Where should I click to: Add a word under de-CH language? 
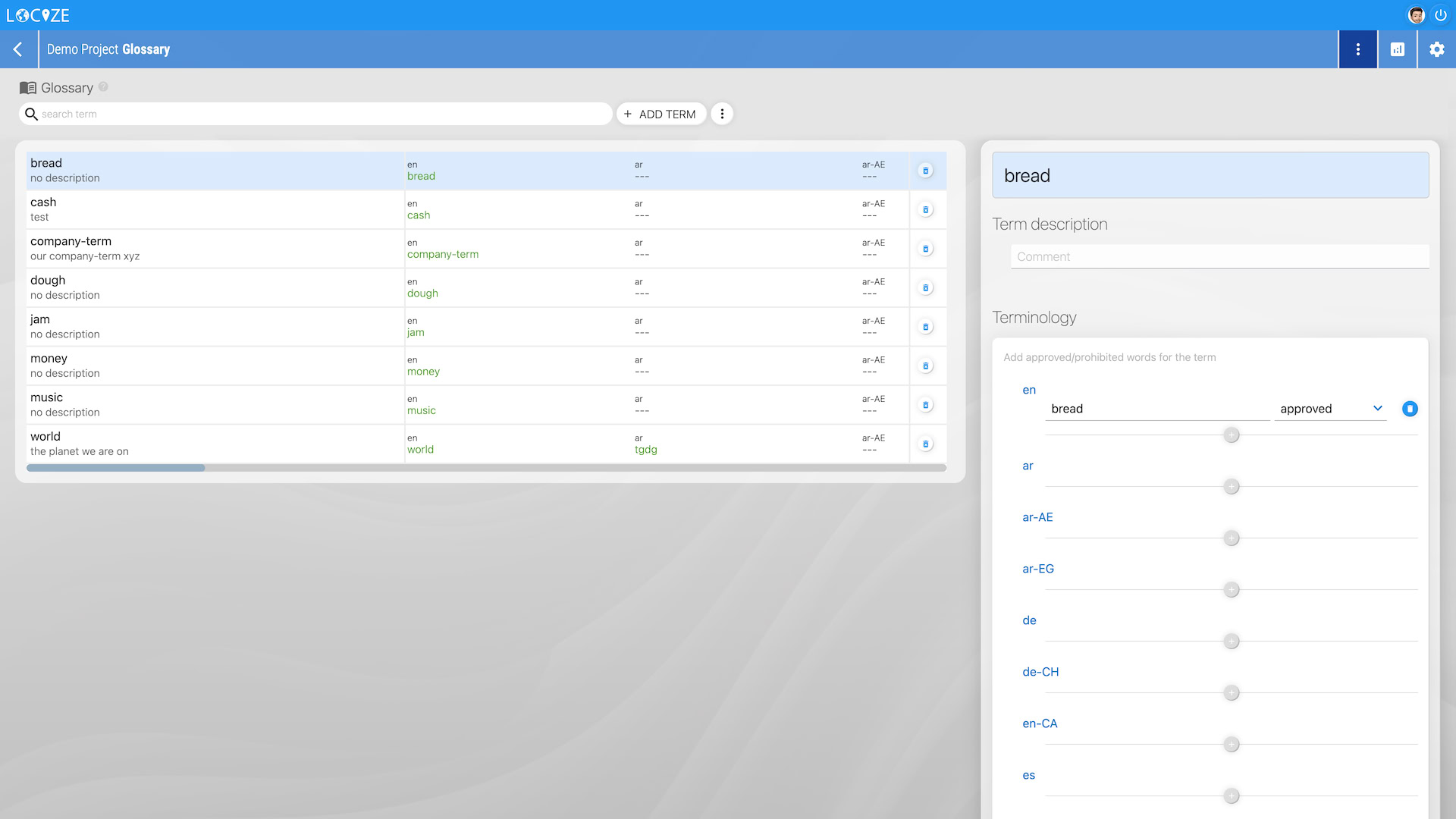[x=1232, y=693]
